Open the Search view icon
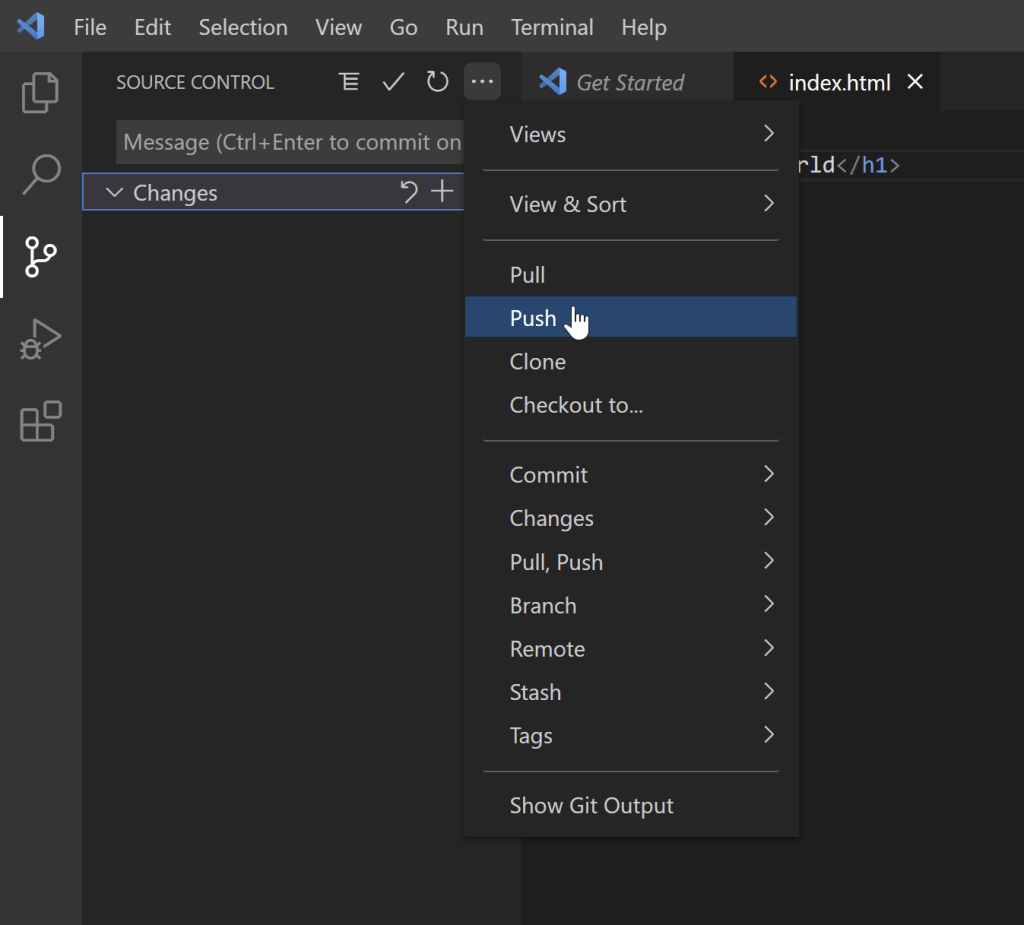This screenshot has height=925, width=1024. 40,174
